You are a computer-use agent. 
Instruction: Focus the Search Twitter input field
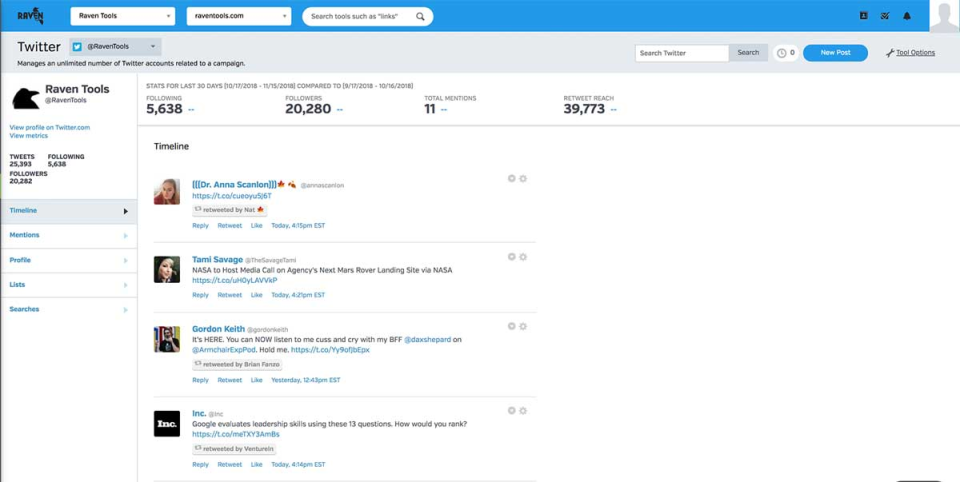[x=682, y=53]
